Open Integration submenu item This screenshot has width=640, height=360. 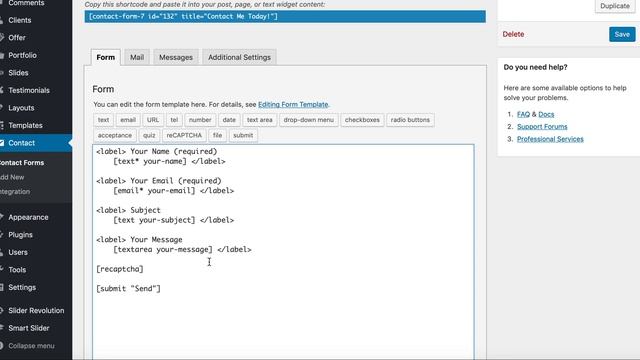click(x=15, y=191)
